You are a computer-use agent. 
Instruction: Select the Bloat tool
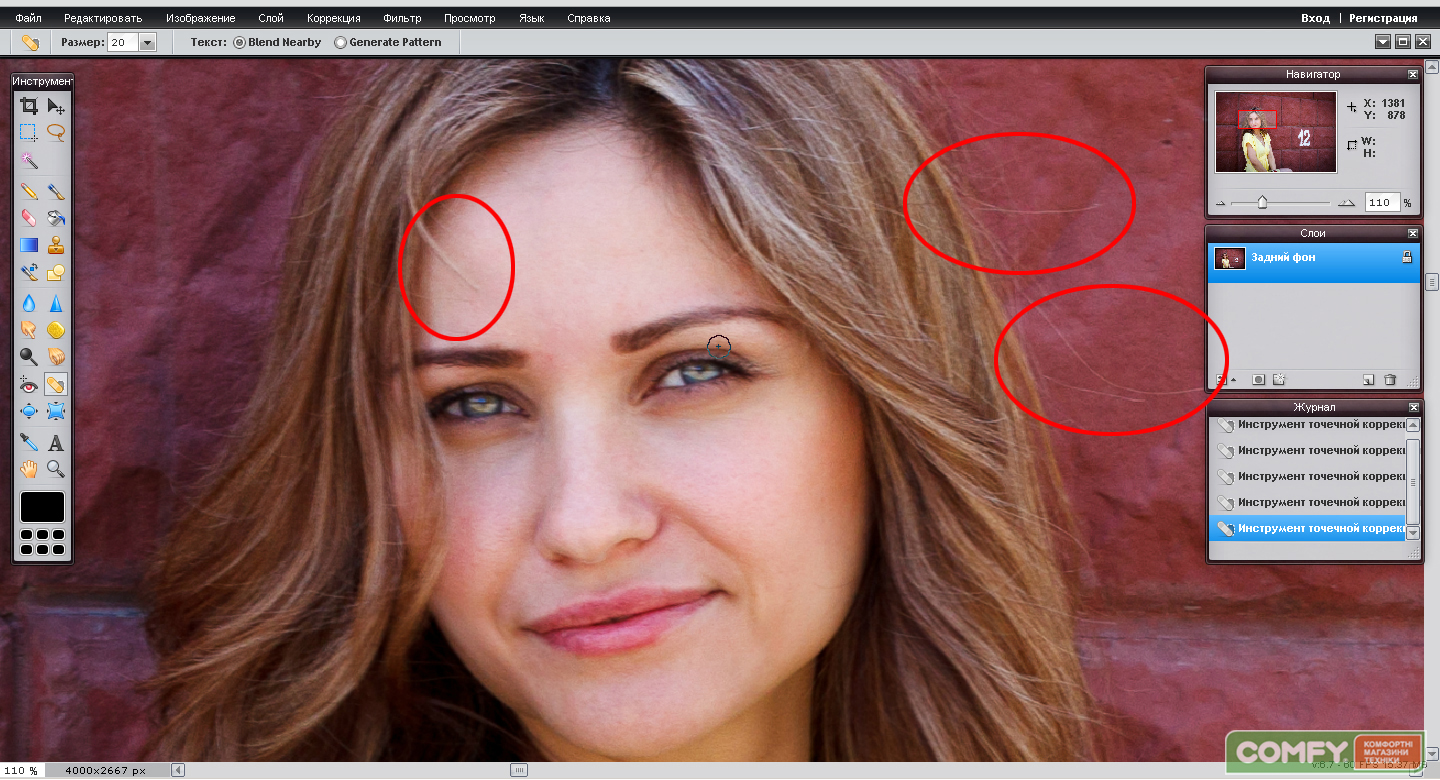click(29, 410)
